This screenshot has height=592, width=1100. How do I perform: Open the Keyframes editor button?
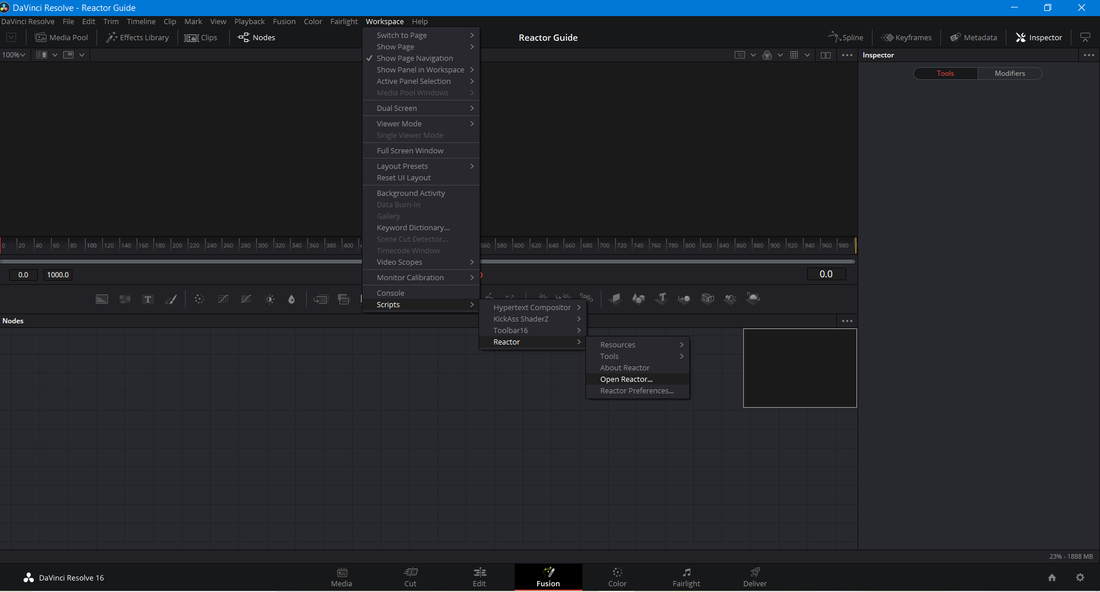906,37
